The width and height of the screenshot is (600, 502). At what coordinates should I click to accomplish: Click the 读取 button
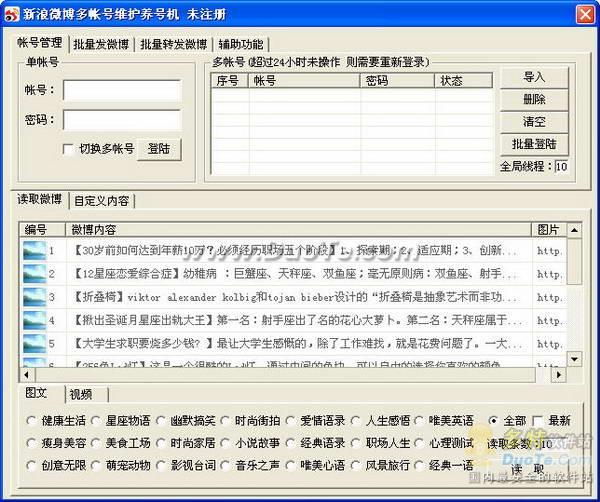click(x=528, y=468)
